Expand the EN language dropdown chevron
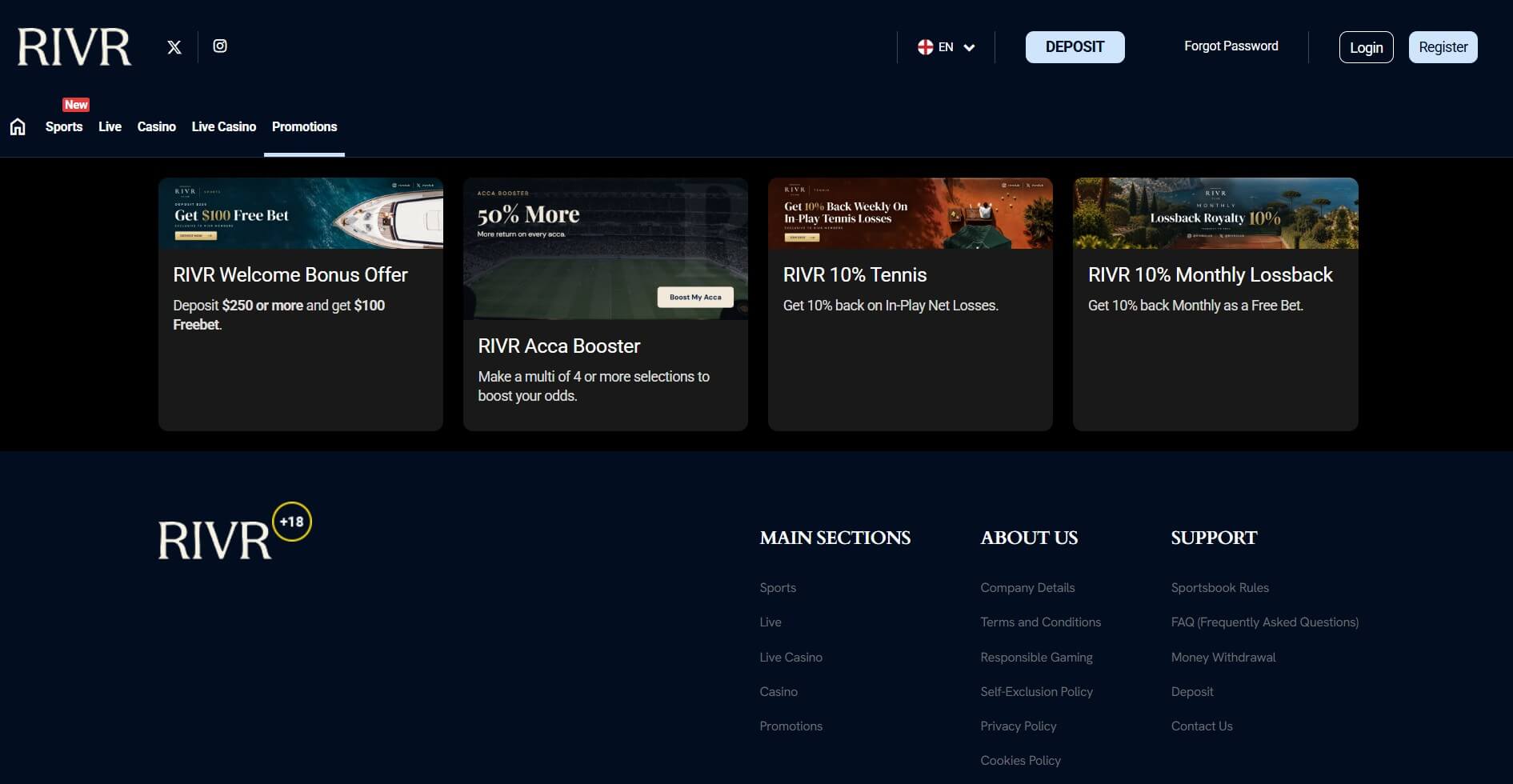 [969, 47]
